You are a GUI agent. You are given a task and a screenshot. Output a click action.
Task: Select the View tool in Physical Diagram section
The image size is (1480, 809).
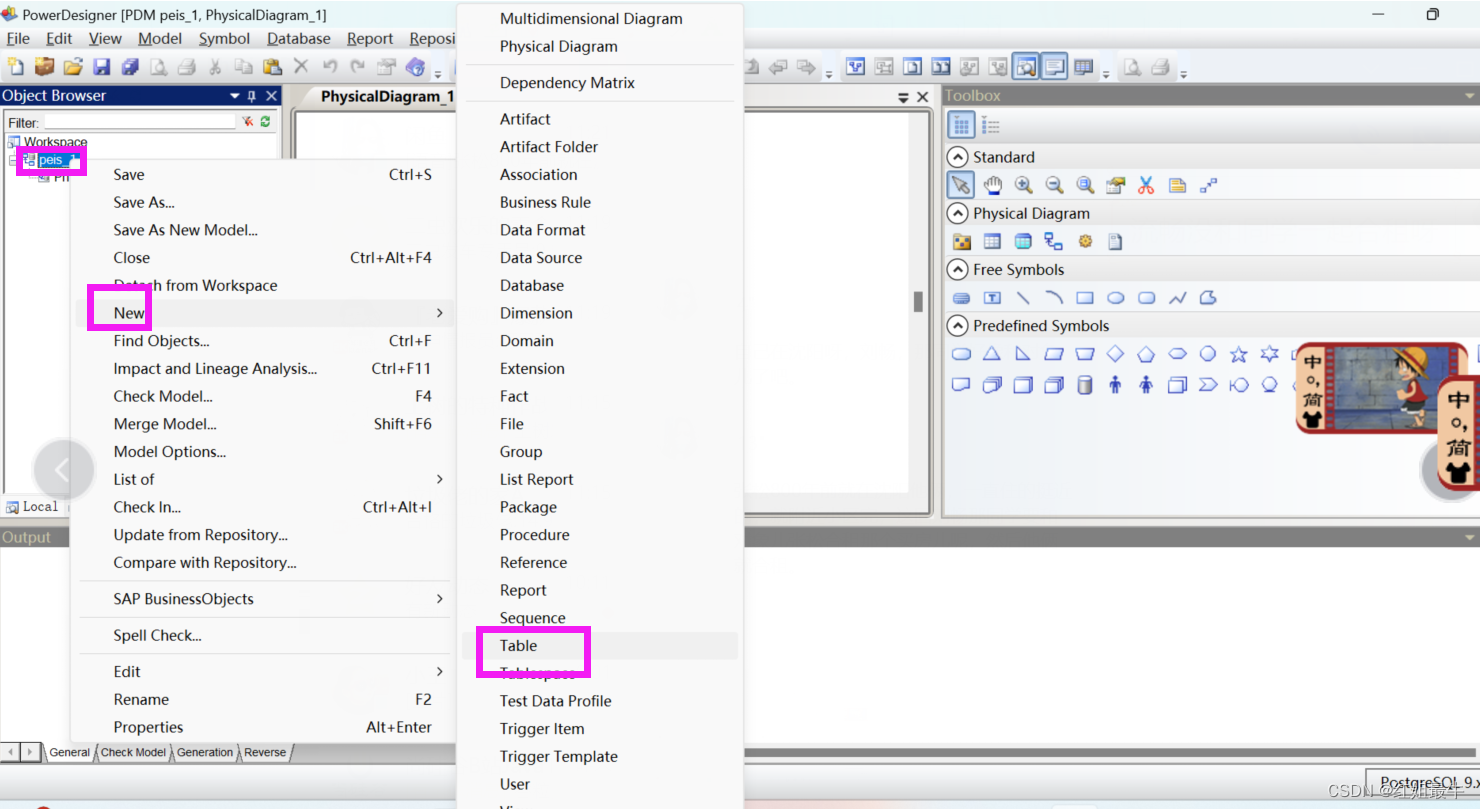[x=1024, y=241]
